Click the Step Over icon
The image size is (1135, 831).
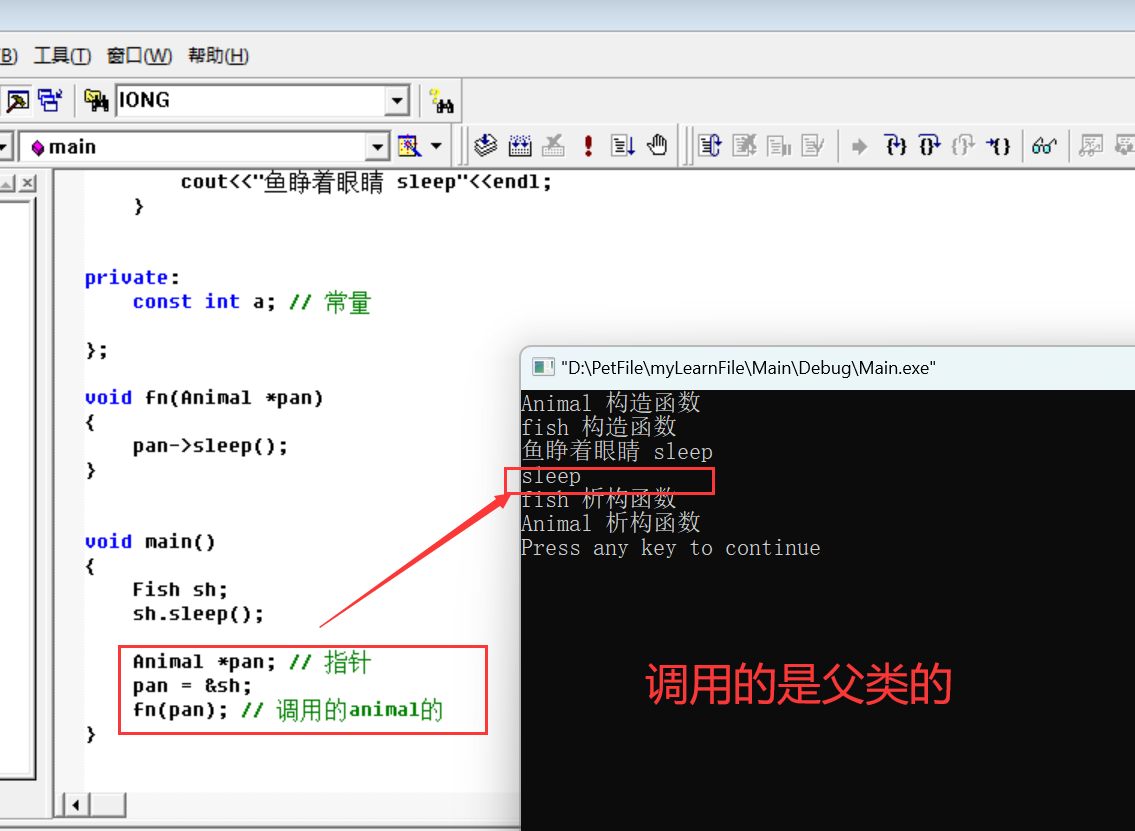(x=929, y=146)
